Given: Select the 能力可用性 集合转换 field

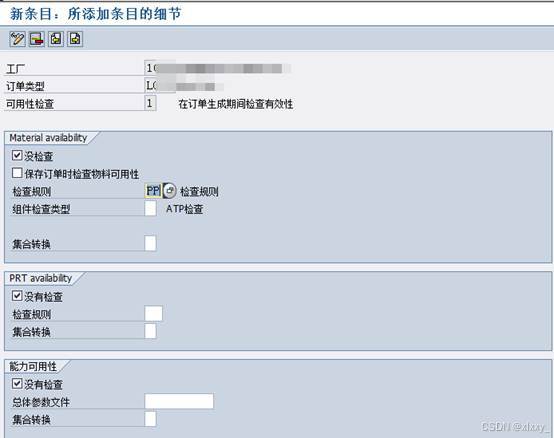Looking at the screenshot, I should 151,419.
